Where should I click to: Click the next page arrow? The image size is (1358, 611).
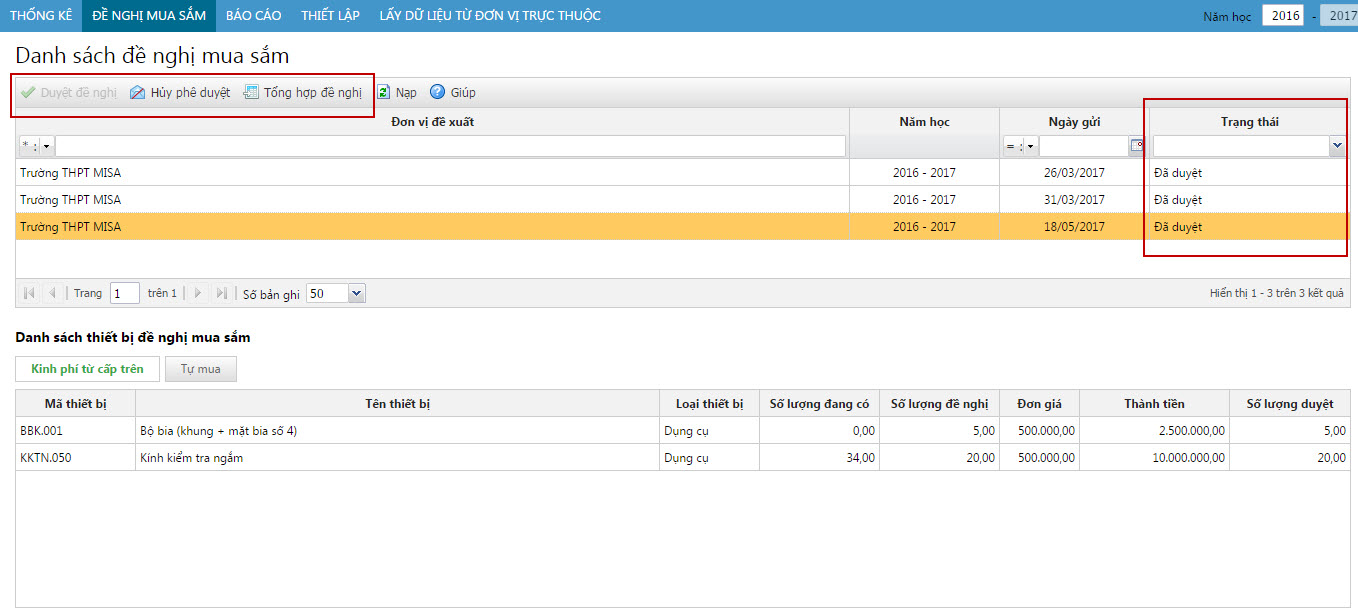198,293
